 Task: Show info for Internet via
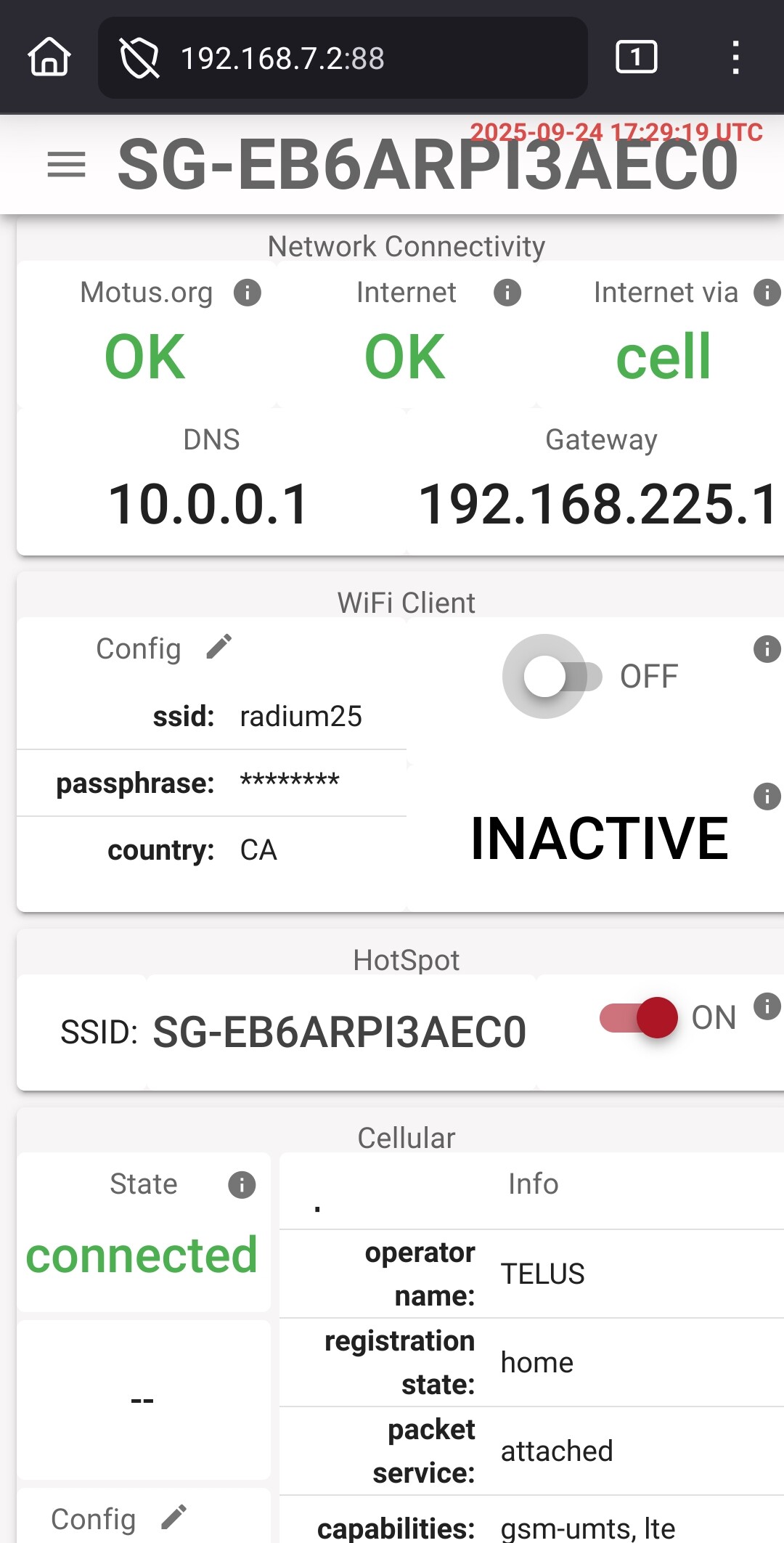[x=767, y=293]
